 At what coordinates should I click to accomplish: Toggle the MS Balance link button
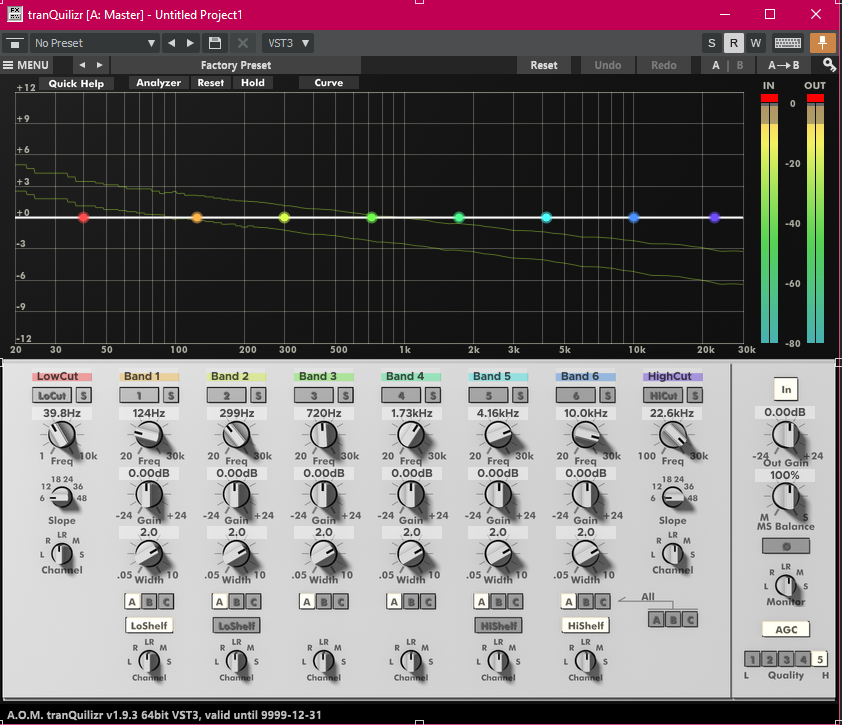click(x=786, y=546)
